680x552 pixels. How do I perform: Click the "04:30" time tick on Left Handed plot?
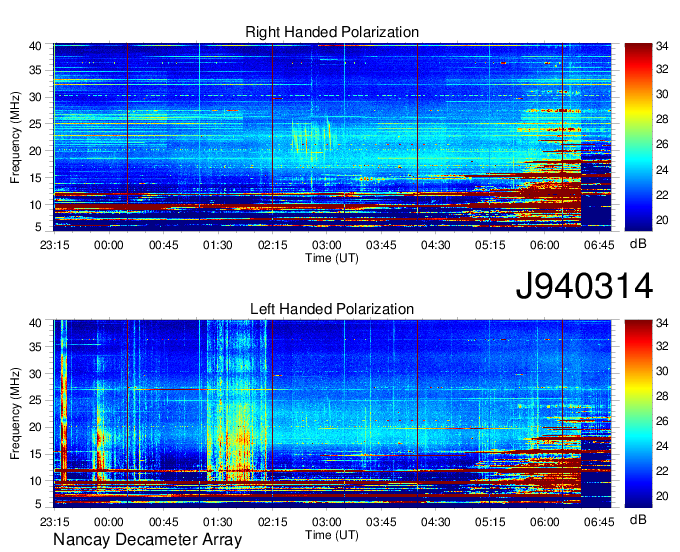435,522
